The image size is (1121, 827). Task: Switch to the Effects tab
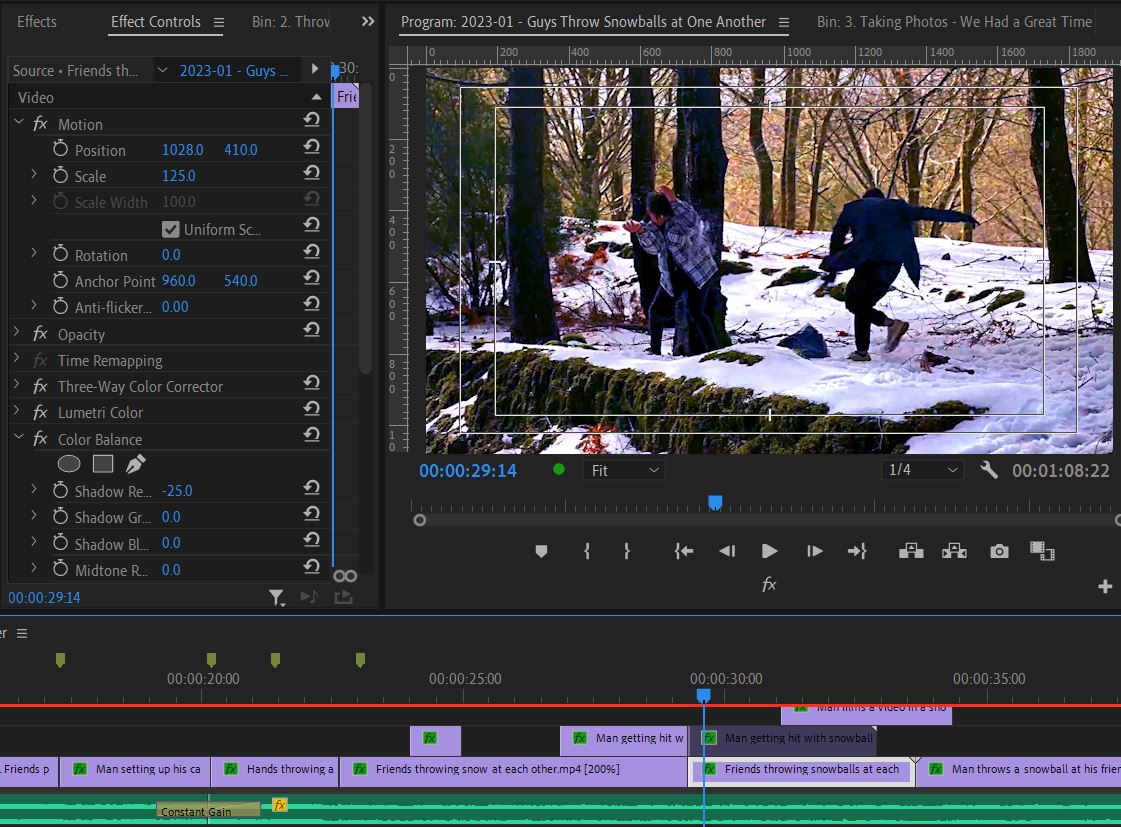point(36,21)
